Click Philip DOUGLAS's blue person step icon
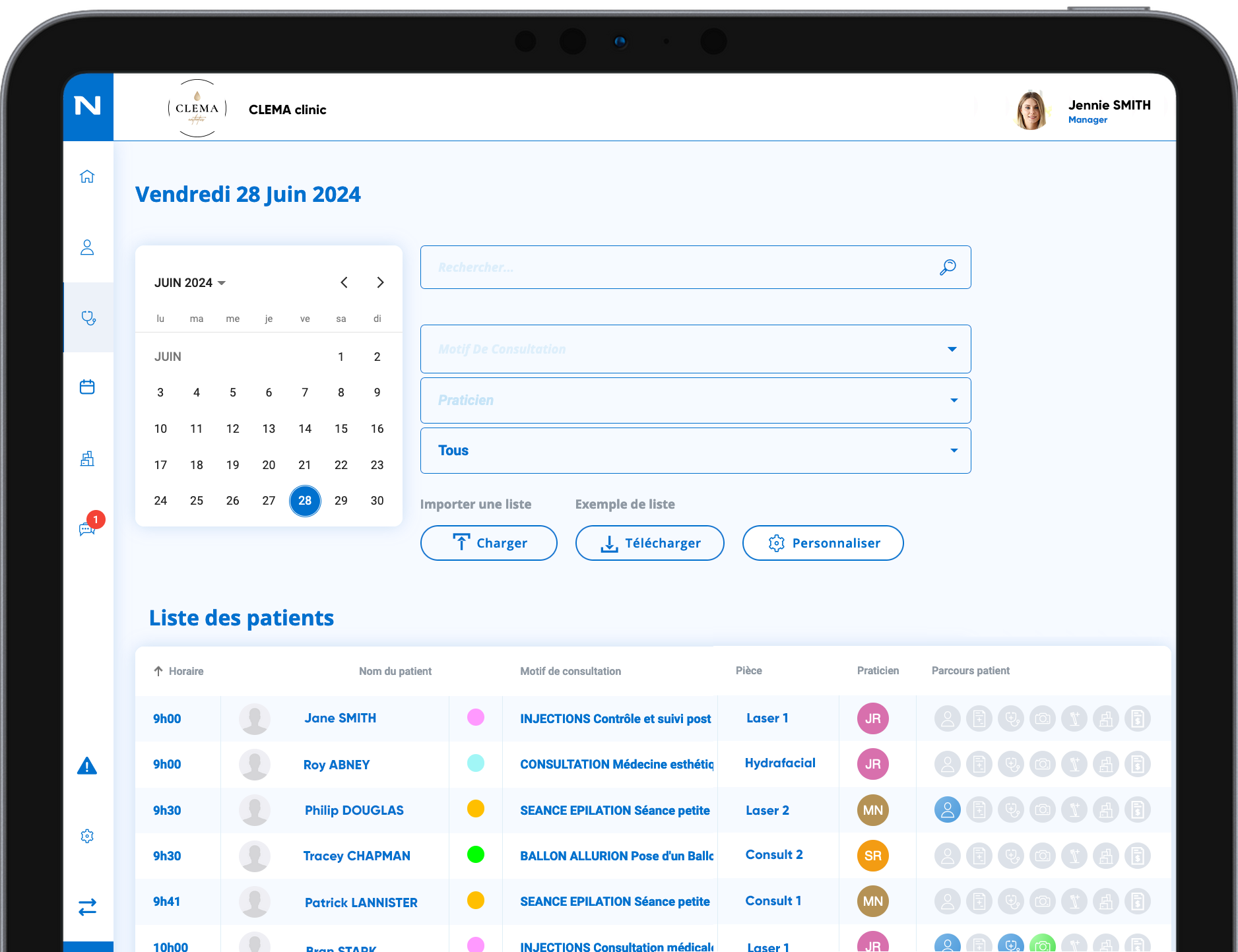The width and height of the screenshot is (1238, 952). [x=947, y=809]
